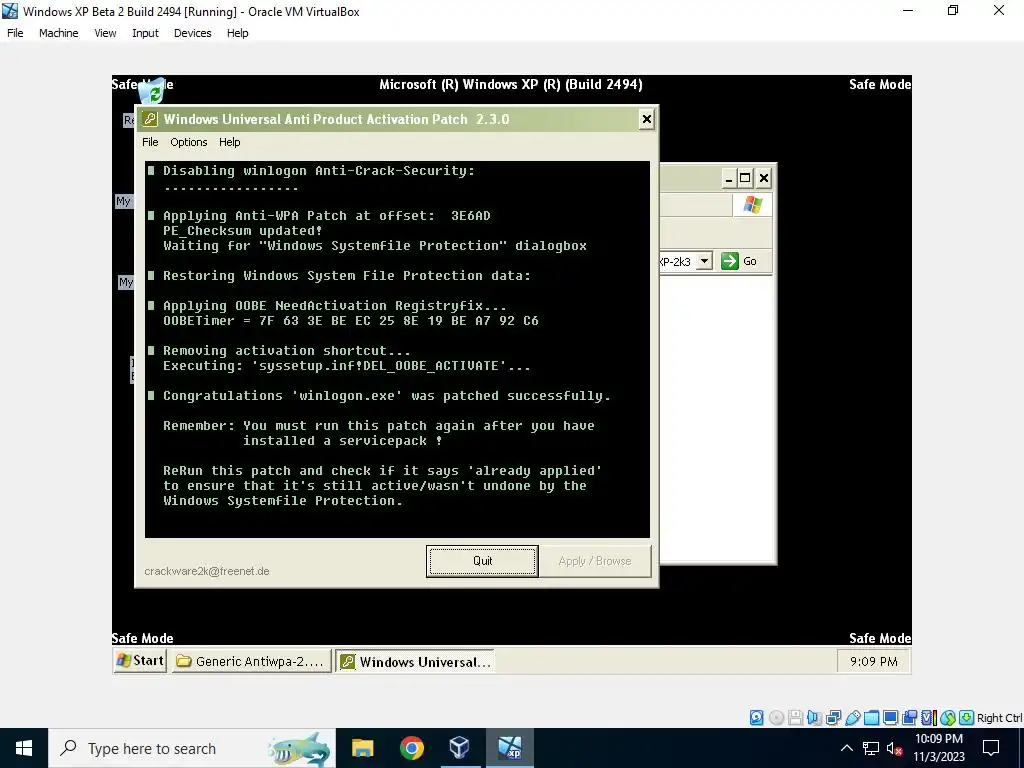This screenshot has width=1024, height=768.
Task: Open the Devices menu
Action: pyautogui.click(x=192, y=33)
